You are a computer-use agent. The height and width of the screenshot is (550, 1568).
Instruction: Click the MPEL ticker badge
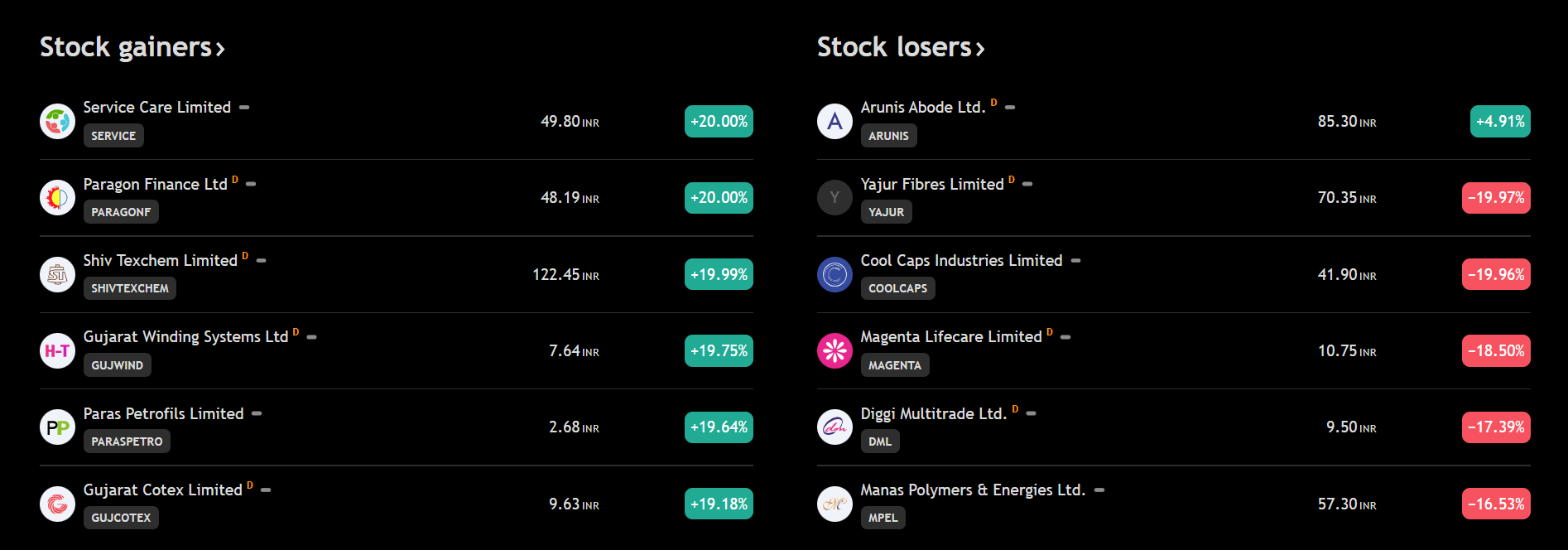[883, 518]
